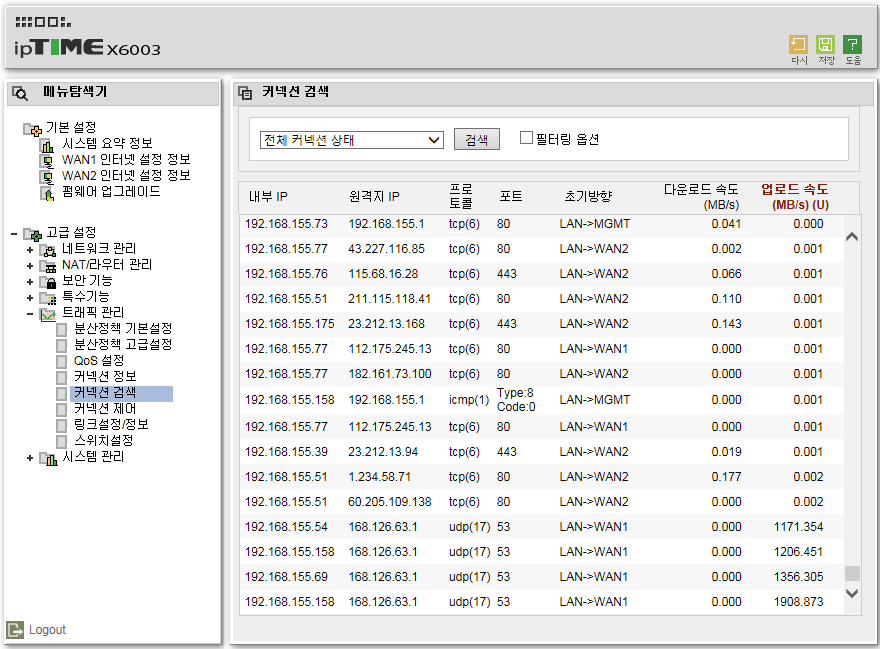Expand the 네트워크 관리 tree node
The height and width of the screenshot is (649, 880).
pyautogui.click(x=30, y=249)
